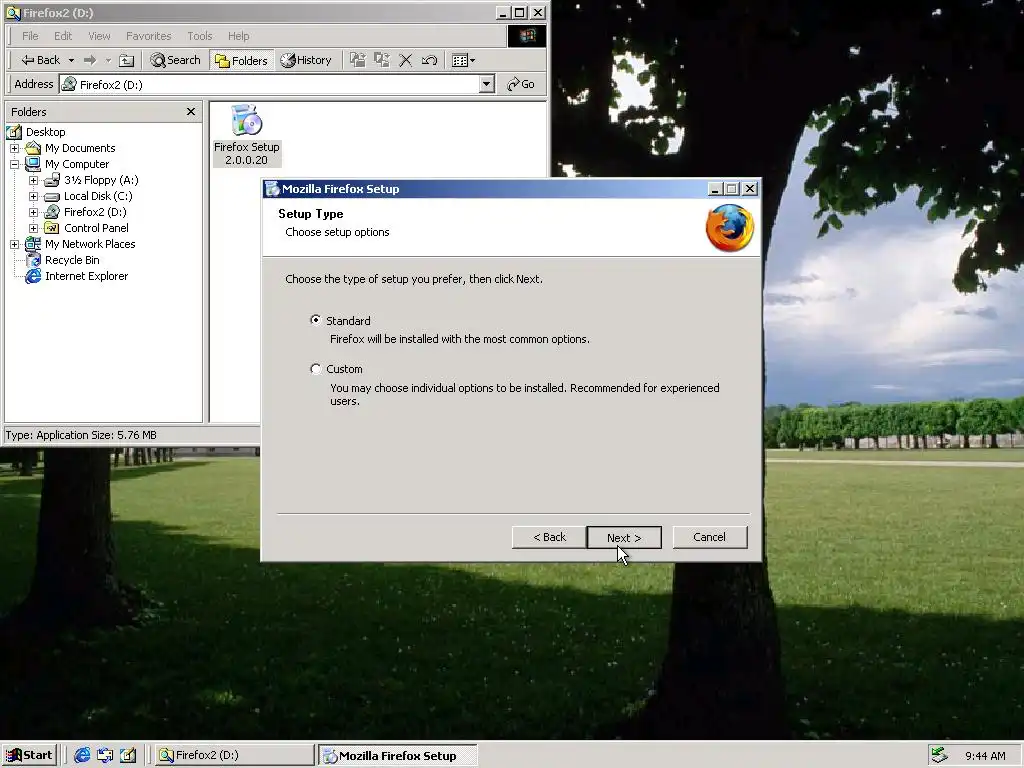This screenshot has height=768, width=1024.
Task: Expand the 3½ Floppy (A:) node
Action: [33, 180]
